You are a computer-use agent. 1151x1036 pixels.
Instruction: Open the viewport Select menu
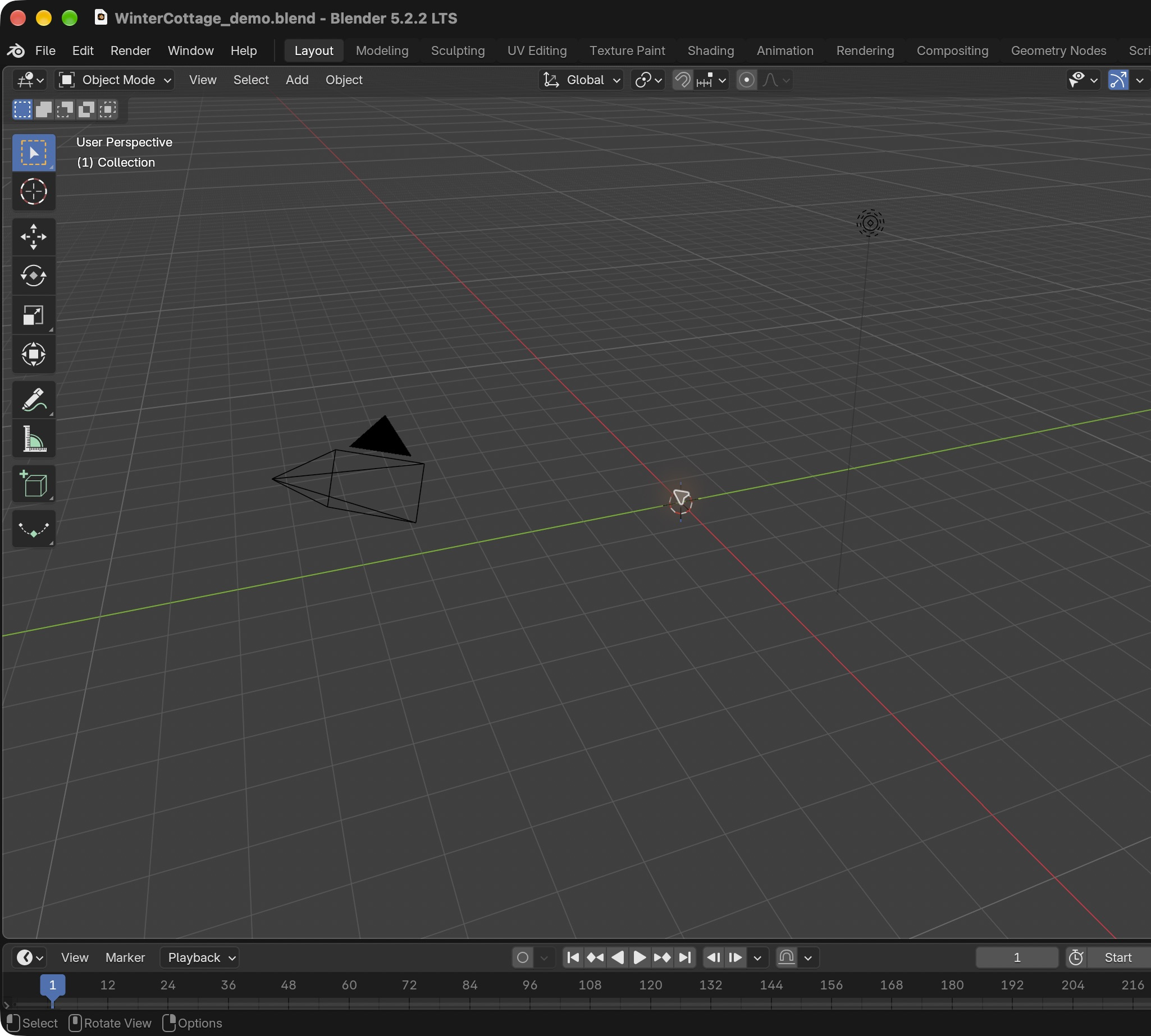(x=250, y=80)
